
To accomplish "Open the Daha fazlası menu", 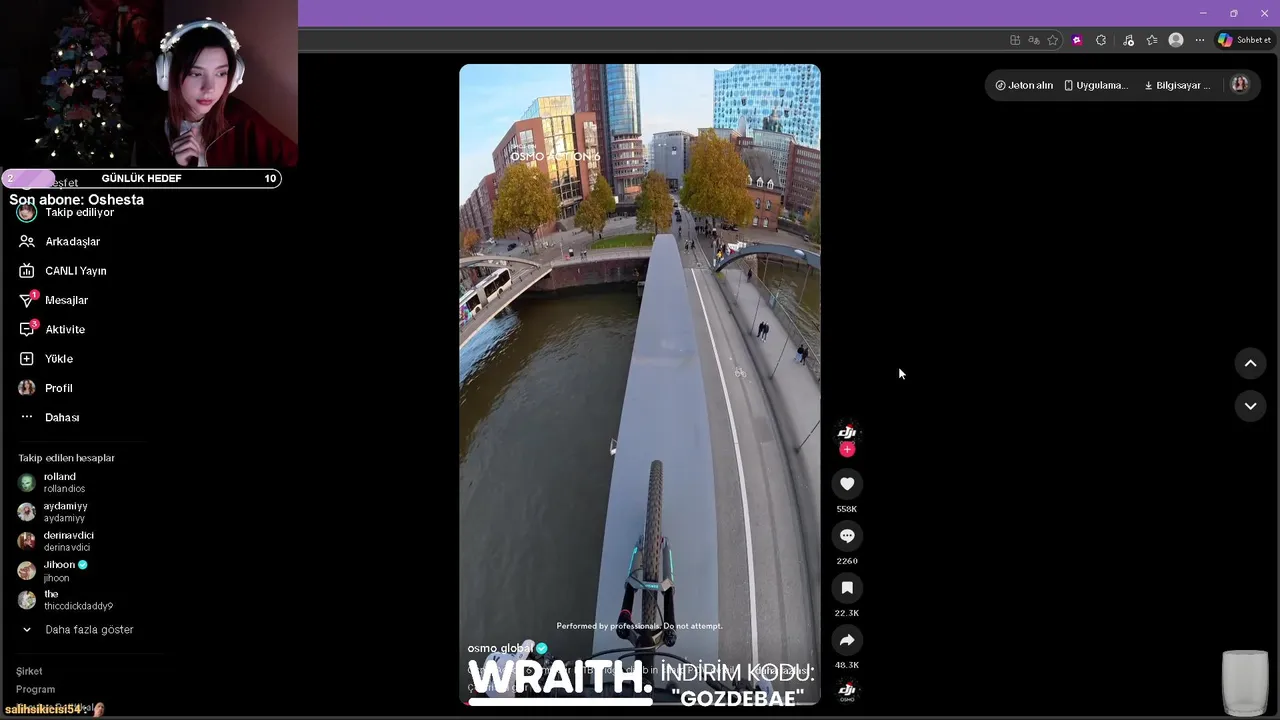I will (49, 418).
